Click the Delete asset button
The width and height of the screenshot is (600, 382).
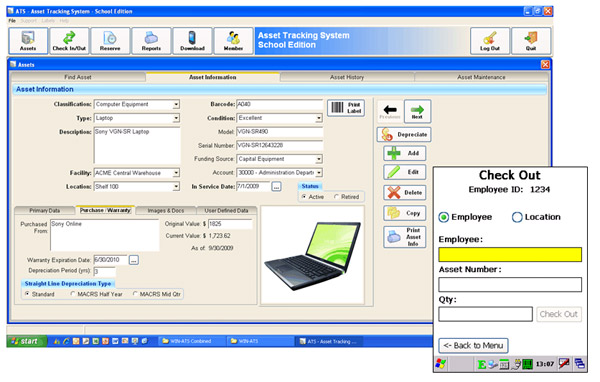point(405,193)
